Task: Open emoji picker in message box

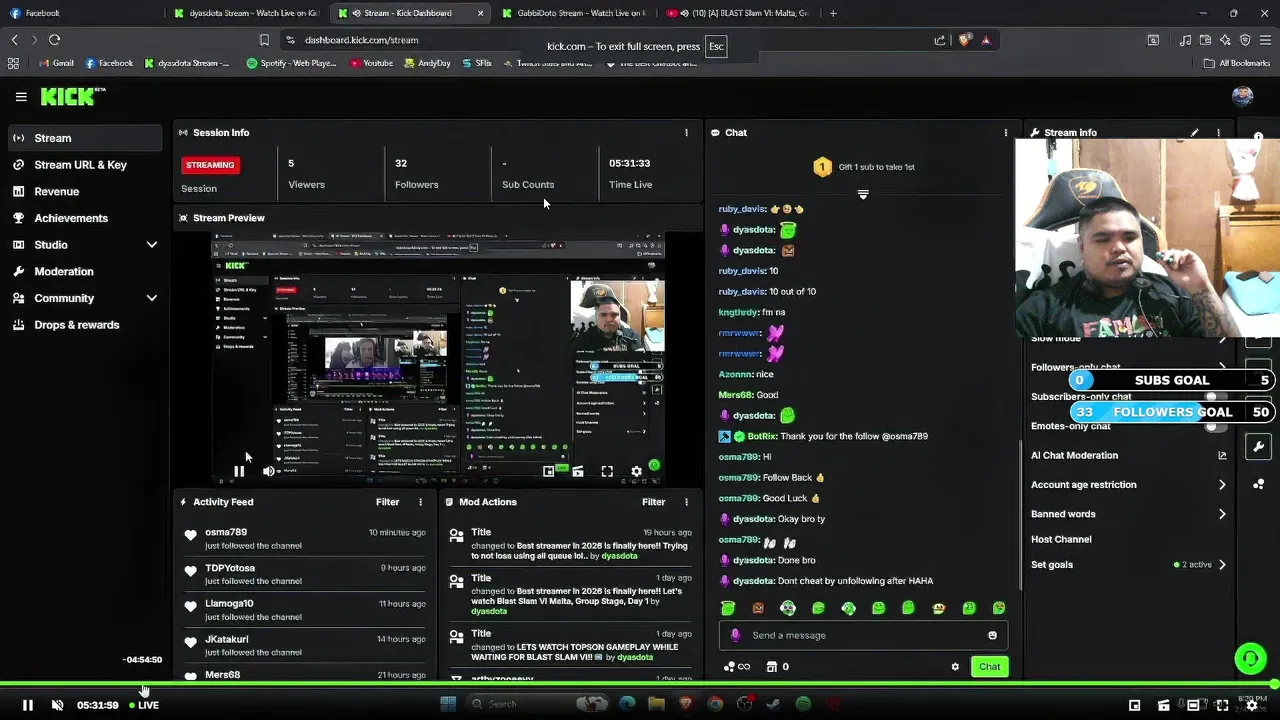Action: coord(992,635)
